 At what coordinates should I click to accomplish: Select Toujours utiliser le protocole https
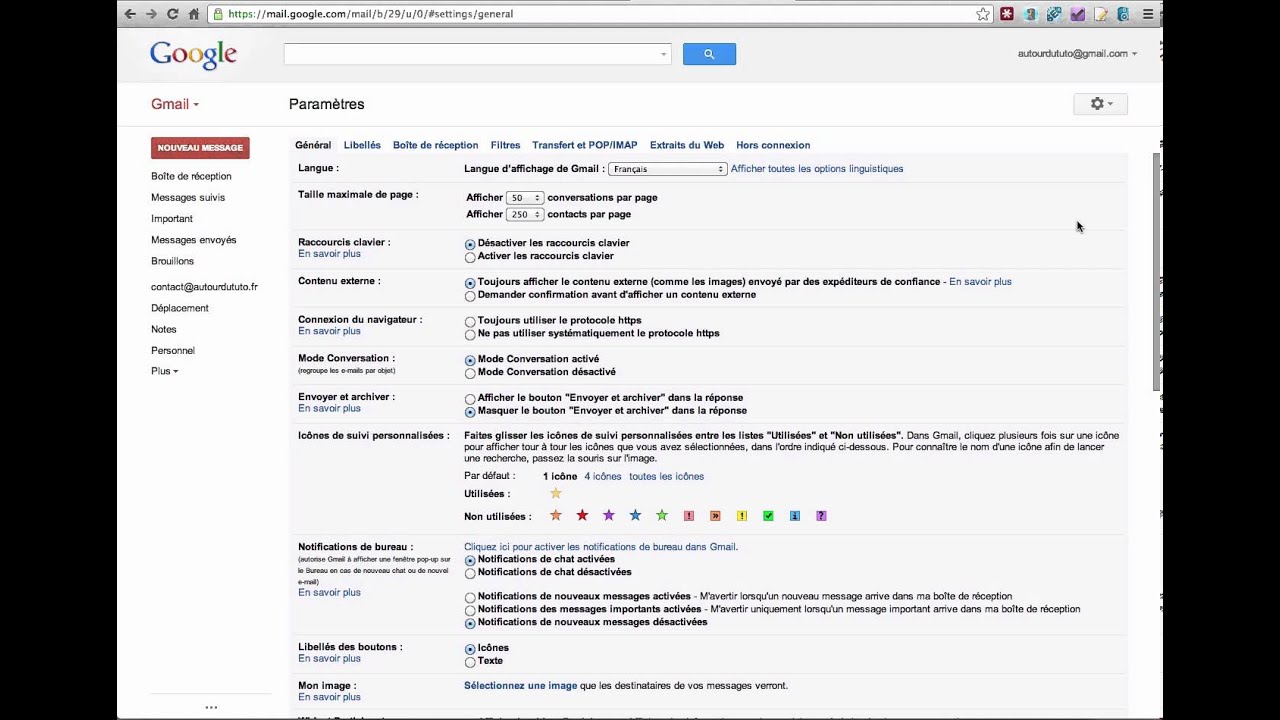click(x=470, y=322)
